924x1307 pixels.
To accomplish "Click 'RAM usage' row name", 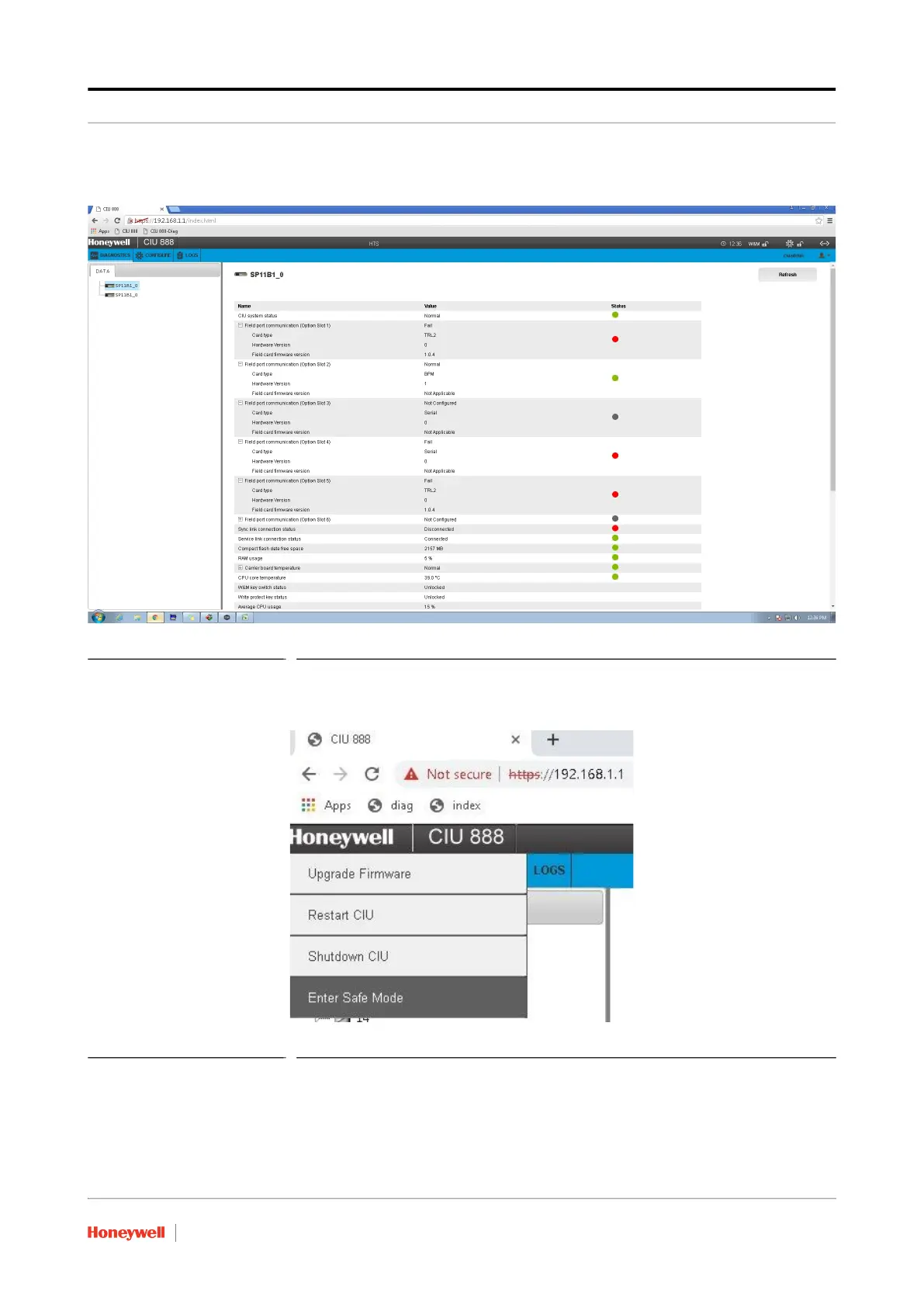I will point(250,558).
